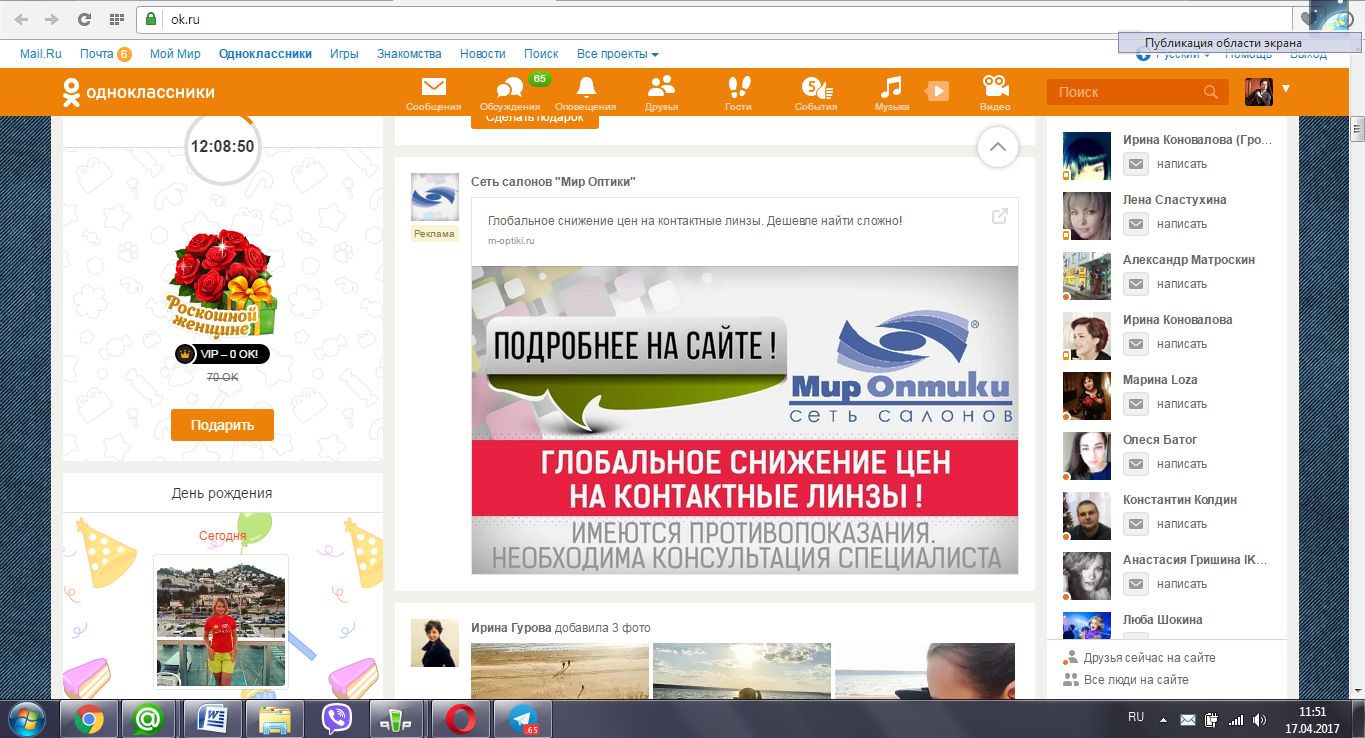Select Игры in top bar
This screenshot has height=738, width=1365.
pos(344,54)
